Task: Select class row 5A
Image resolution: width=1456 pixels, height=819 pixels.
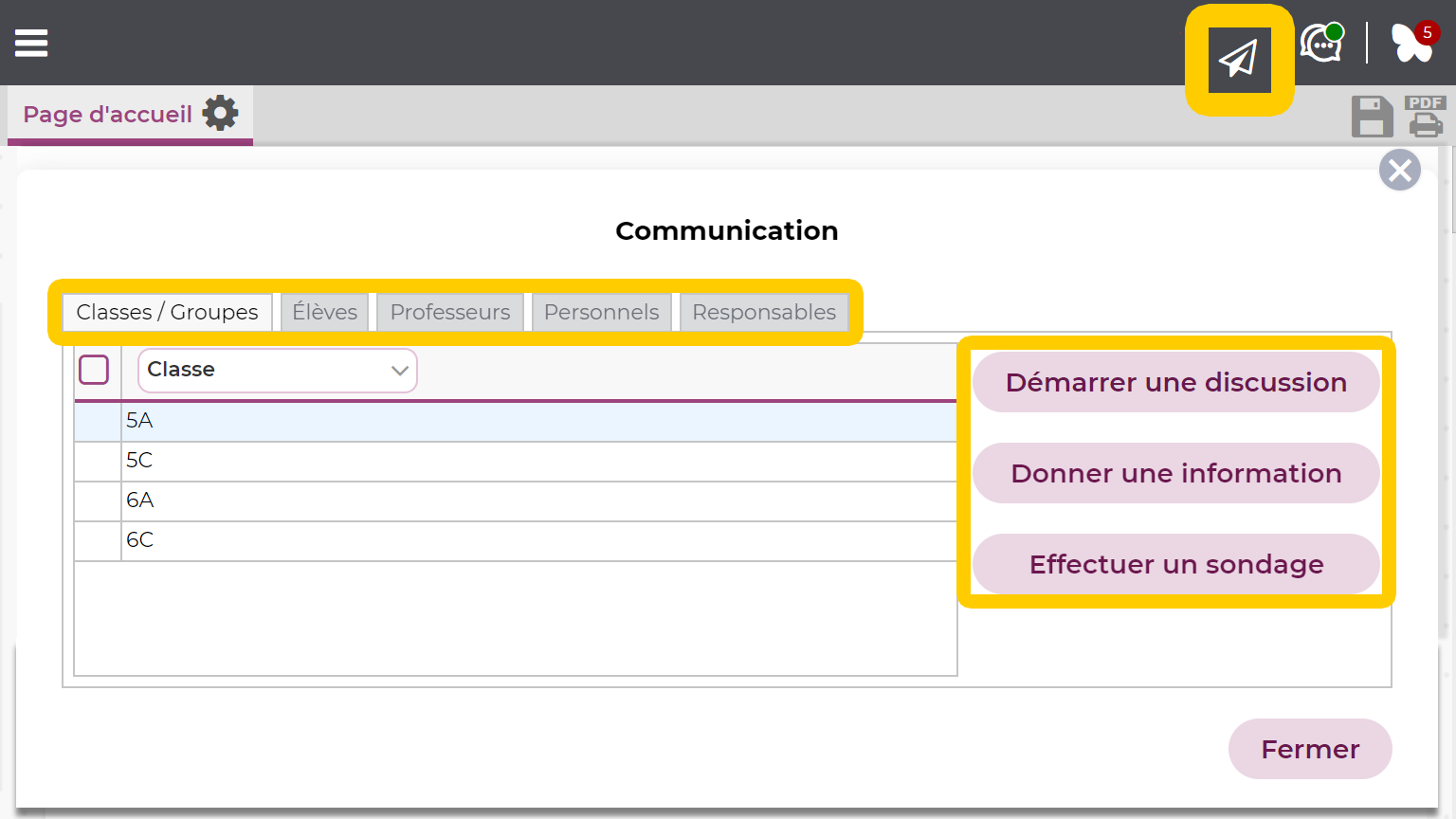Action: 516,421
